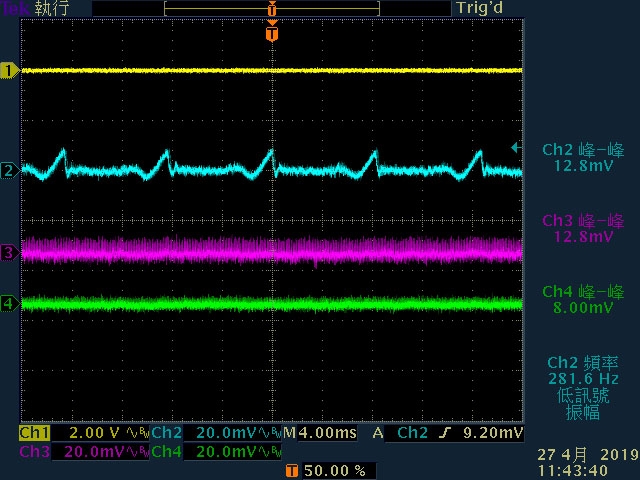Select the green channel 4 ground marker
This screenshot has height=480, width=640.
tap(10, 303)
